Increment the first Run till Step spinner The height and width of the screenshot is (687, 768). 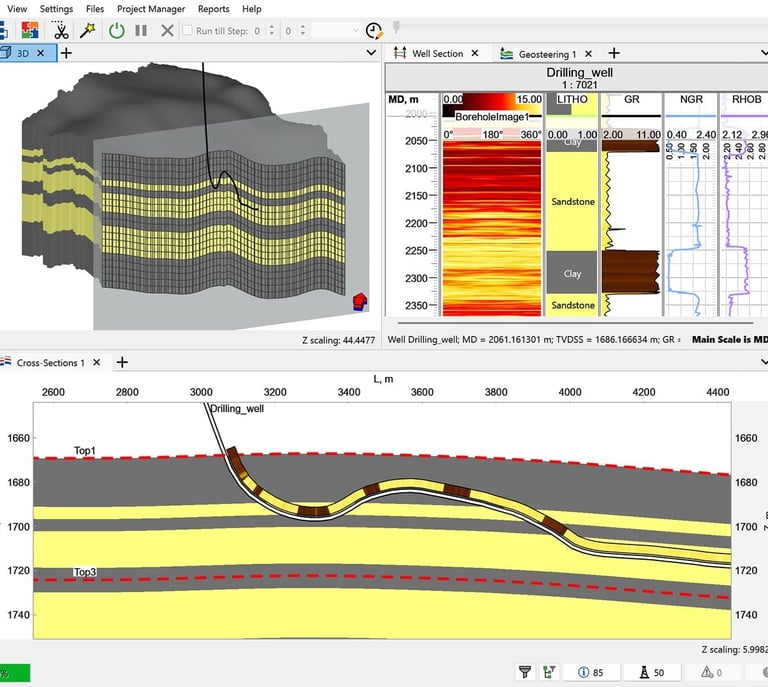pos(271,27)
